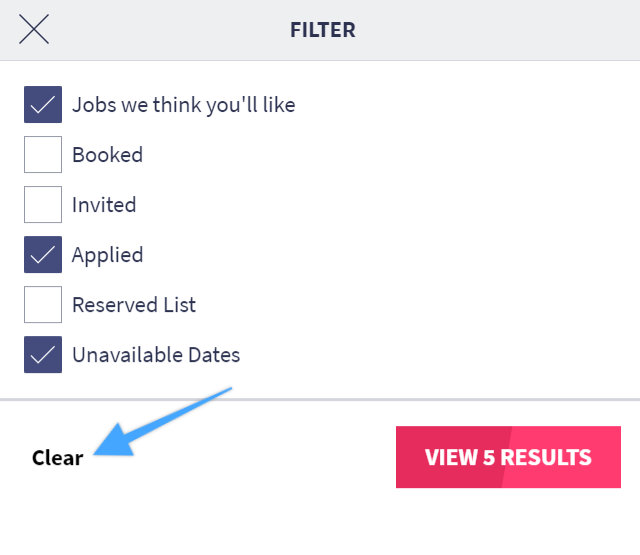Click the Invited filter label
The width and height of the screenshot is (640, 555).
pyautogui.click(x=104, y=205)
